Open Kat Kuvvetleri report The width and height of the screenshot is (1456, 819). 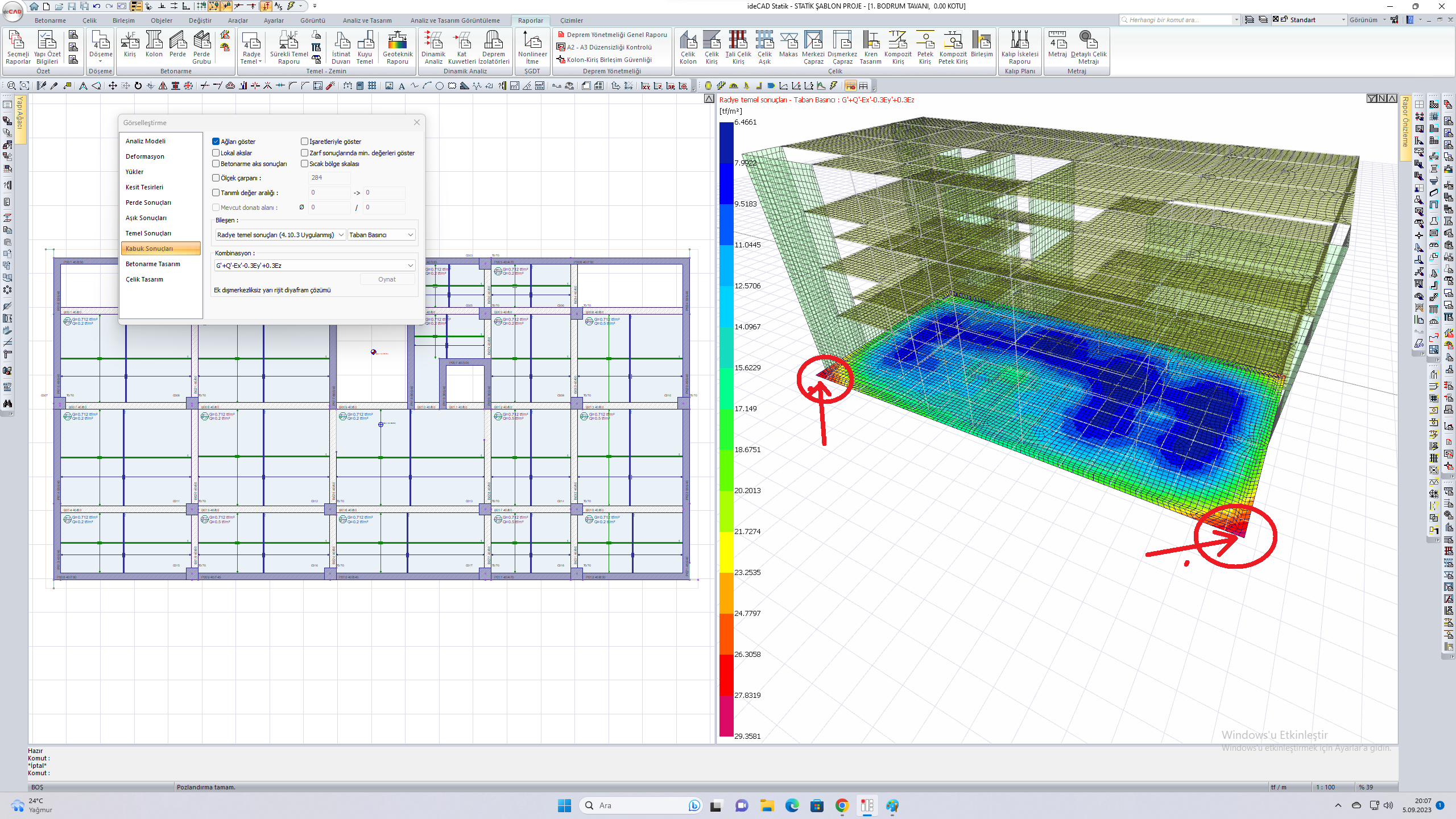pyautogui.click(x=462, y=48)
